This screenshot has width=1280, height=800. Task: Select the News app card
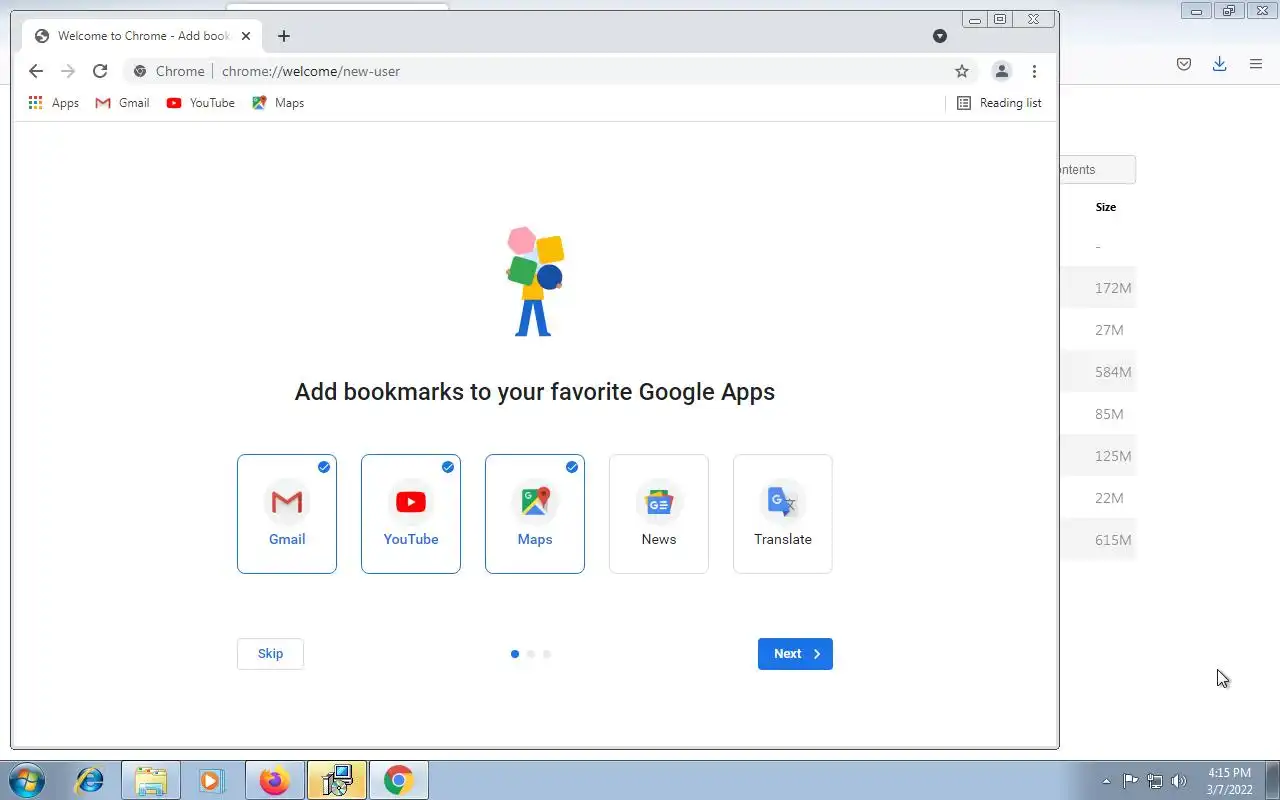pos(659,514)
